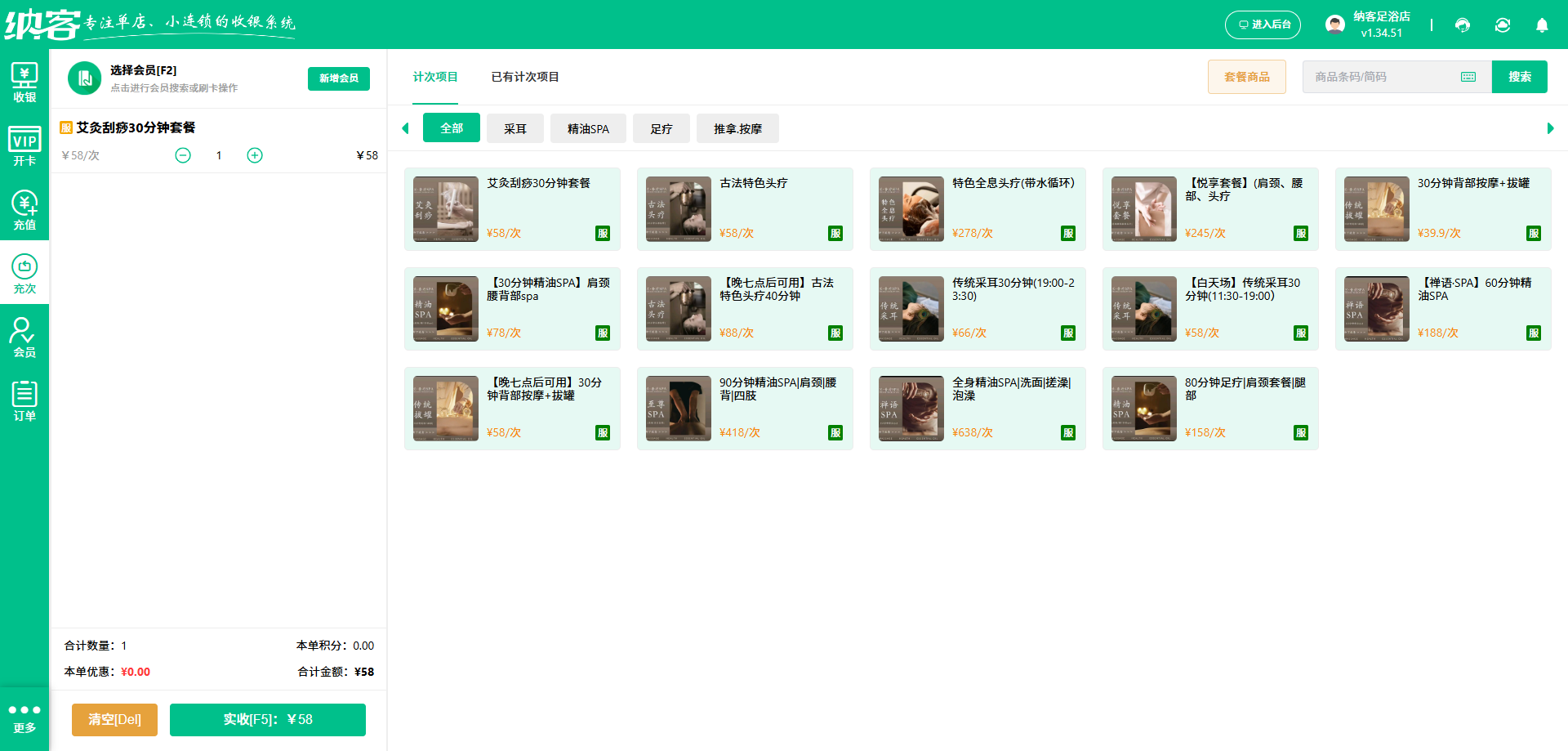The height and width of the screenshot is (751, 1568).
Task: Select the 精油SPA category
Action: [588, 127]
